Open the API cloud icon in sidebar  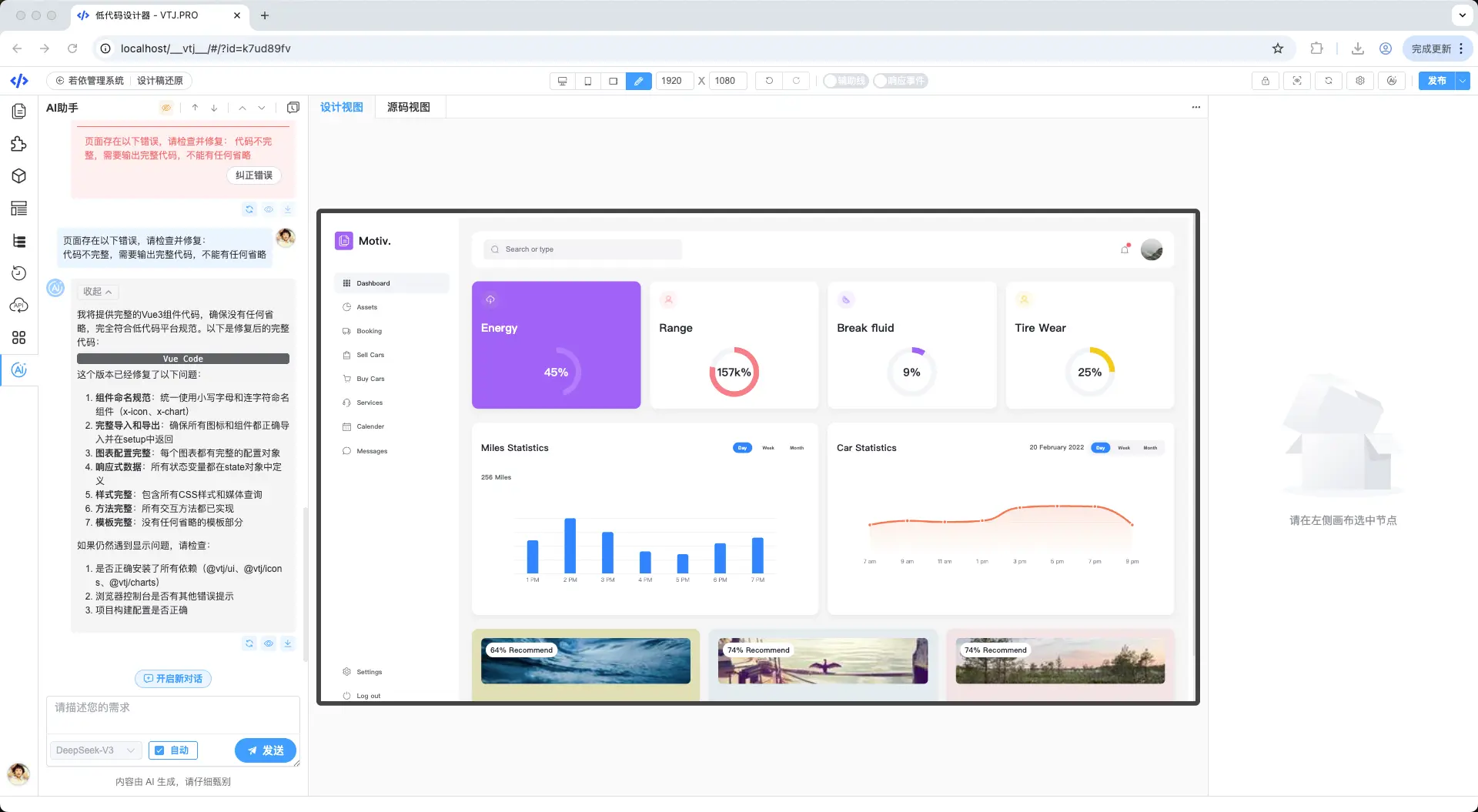(x=19, y=306)
